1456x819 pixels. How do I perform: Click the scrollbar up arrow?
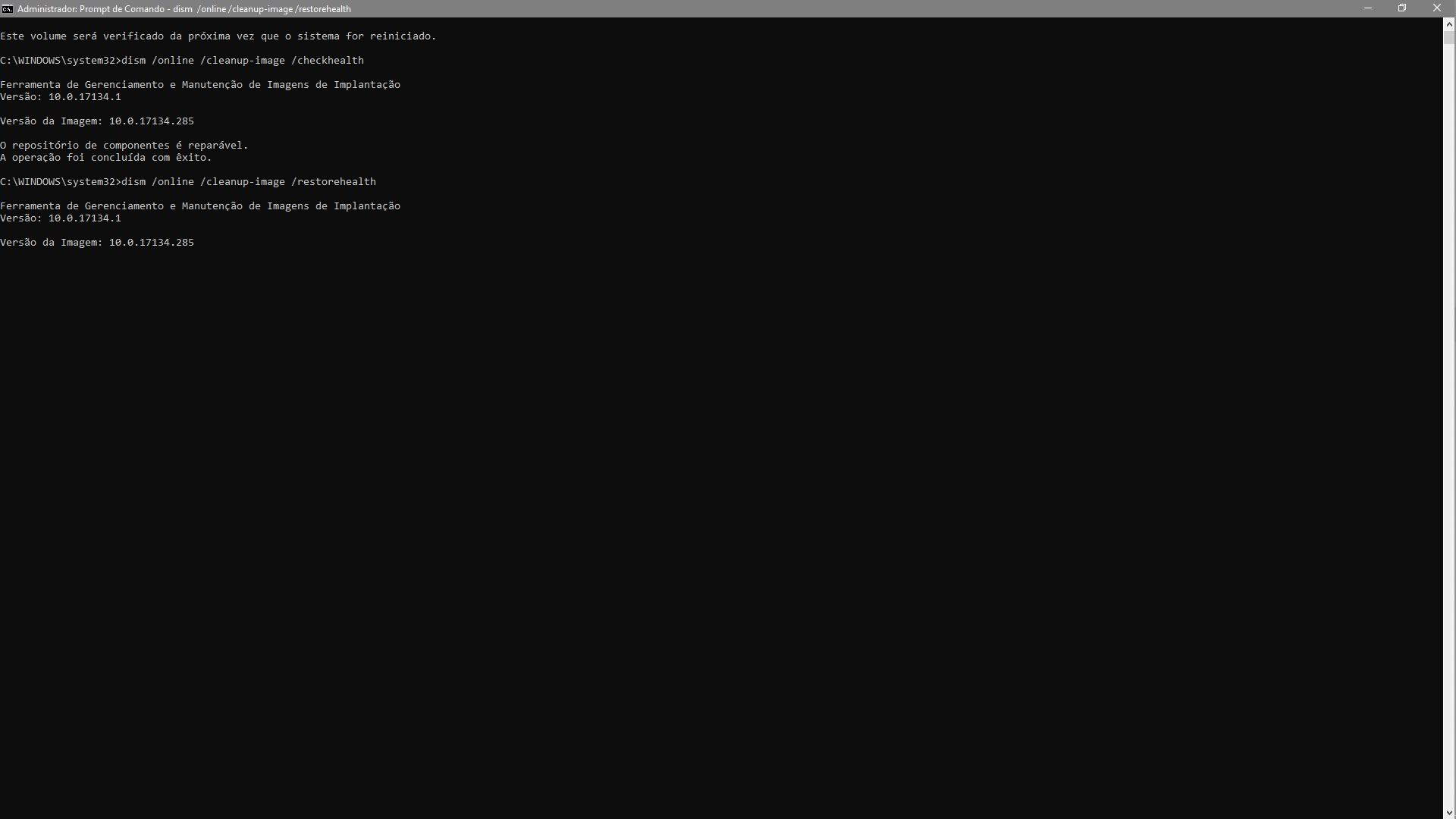[x=1449, y=24]
